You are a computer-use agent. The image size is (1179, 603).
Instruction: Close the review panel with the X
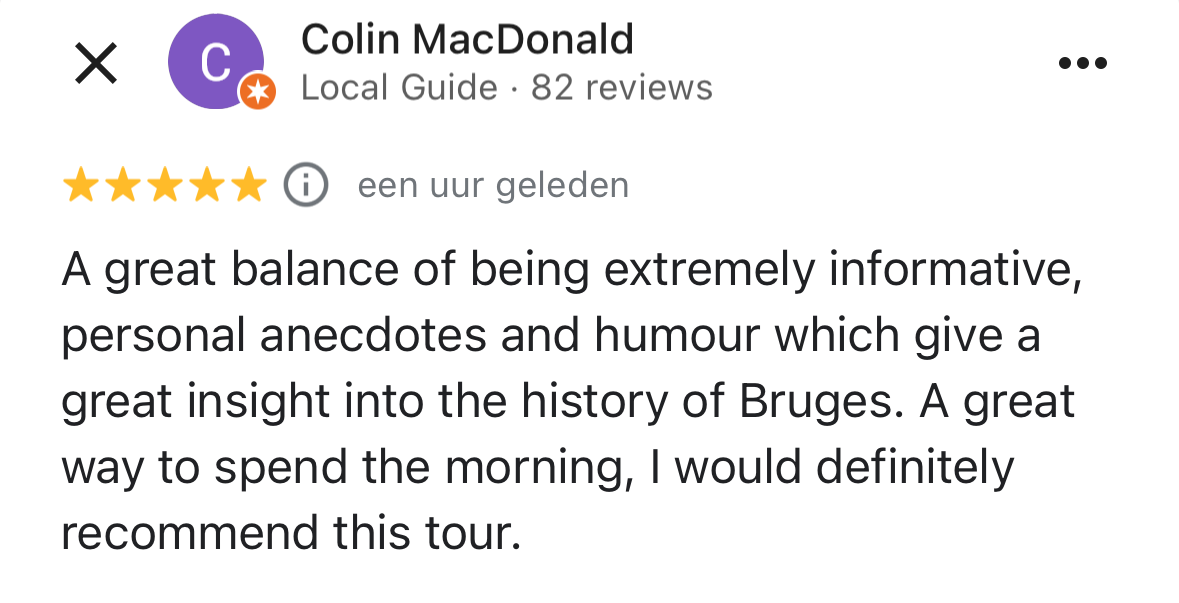(x=95, y=62)
